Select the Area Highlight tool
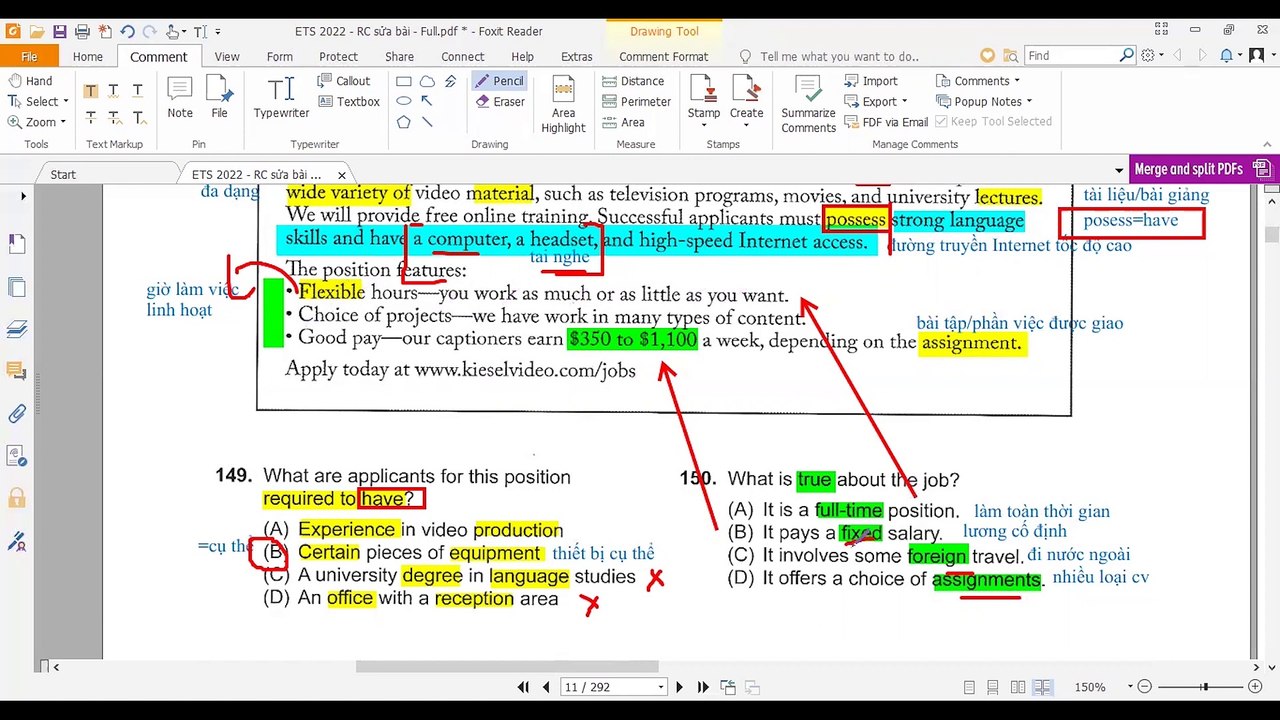Viewport: 1280px width, 720px height. pyautogui.click(x=563, y=104)
